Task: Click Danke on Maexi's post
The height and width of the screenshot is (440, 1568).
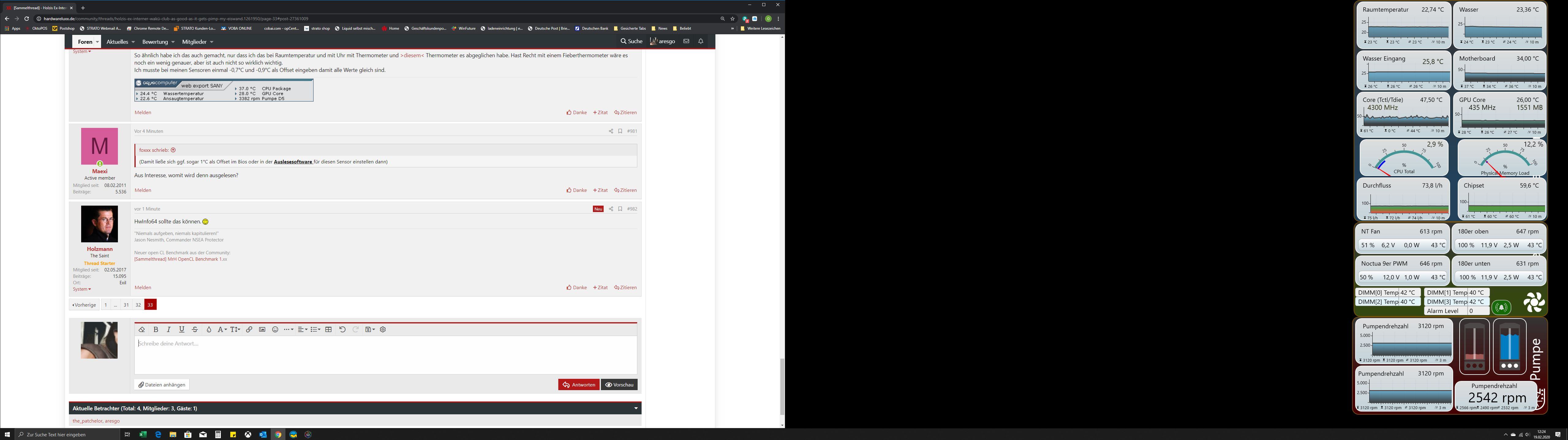Action: tap(577, 191)
